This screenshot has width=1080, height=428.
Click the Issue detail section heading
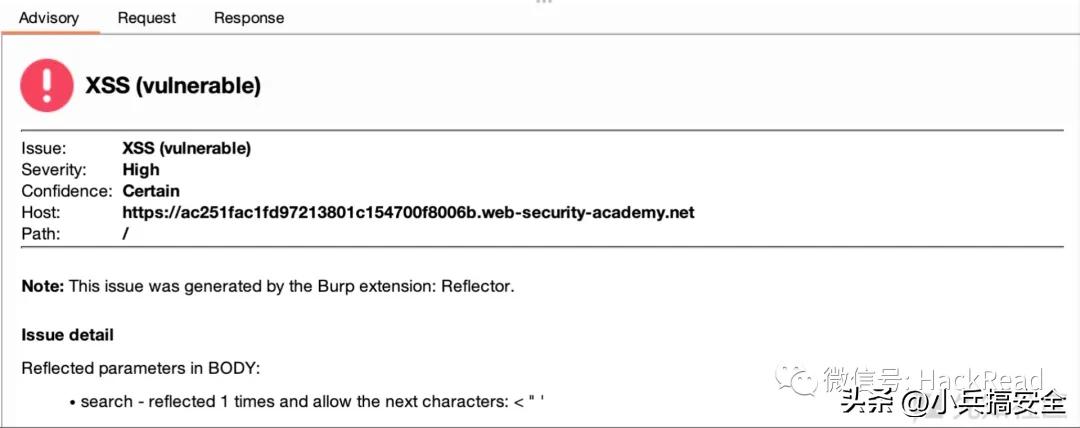click(68, 336)
